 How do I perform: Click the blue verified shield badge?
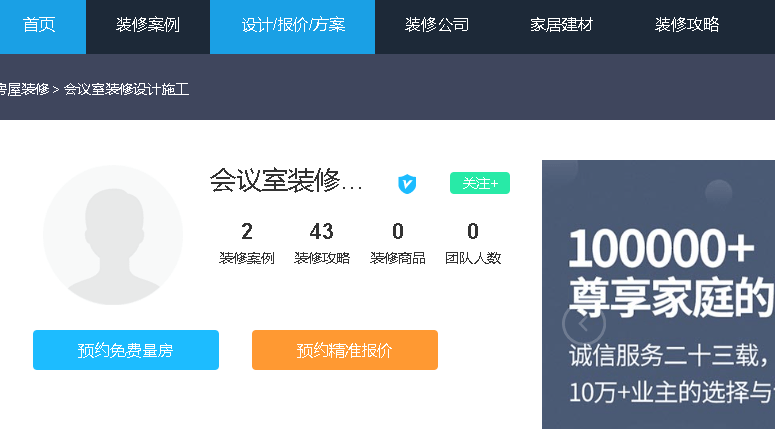(x=407, y=184)
